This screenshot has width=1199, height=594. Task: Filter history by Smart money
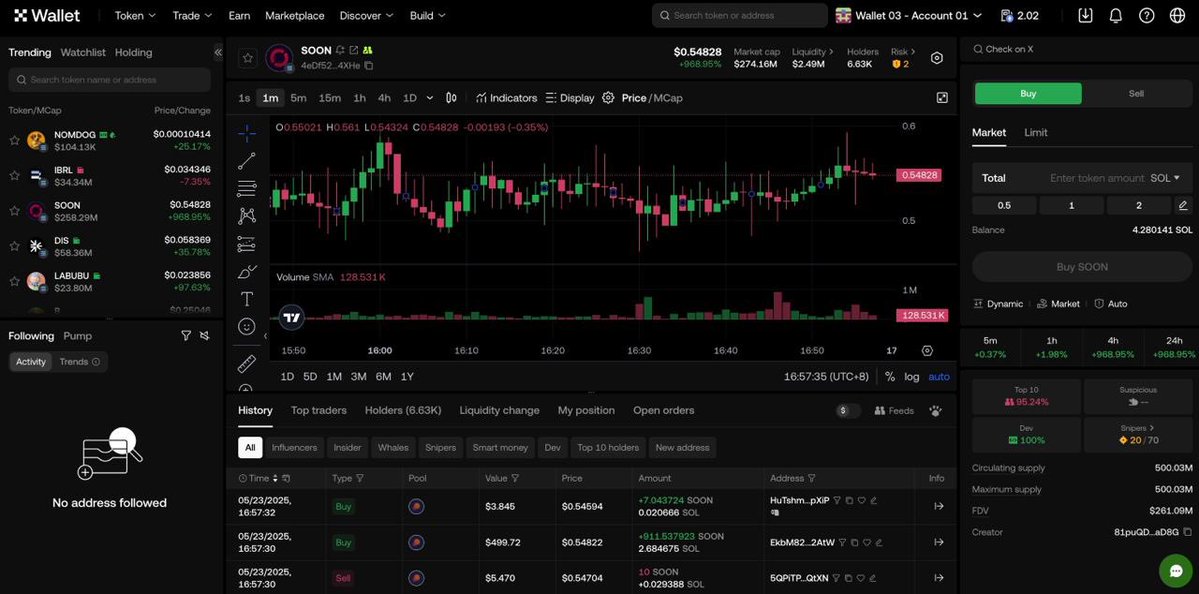click(x=500, y=447)
